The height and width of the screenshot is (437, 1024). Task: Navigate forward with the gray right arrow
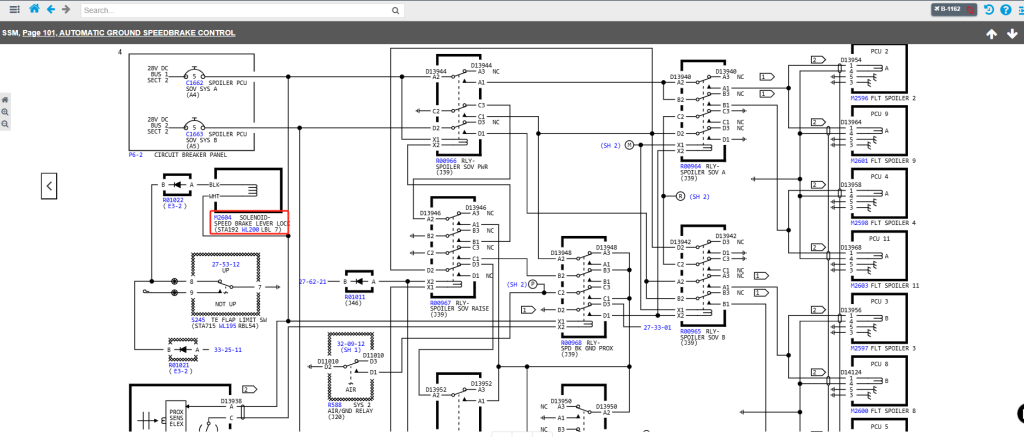pos(65,10)
